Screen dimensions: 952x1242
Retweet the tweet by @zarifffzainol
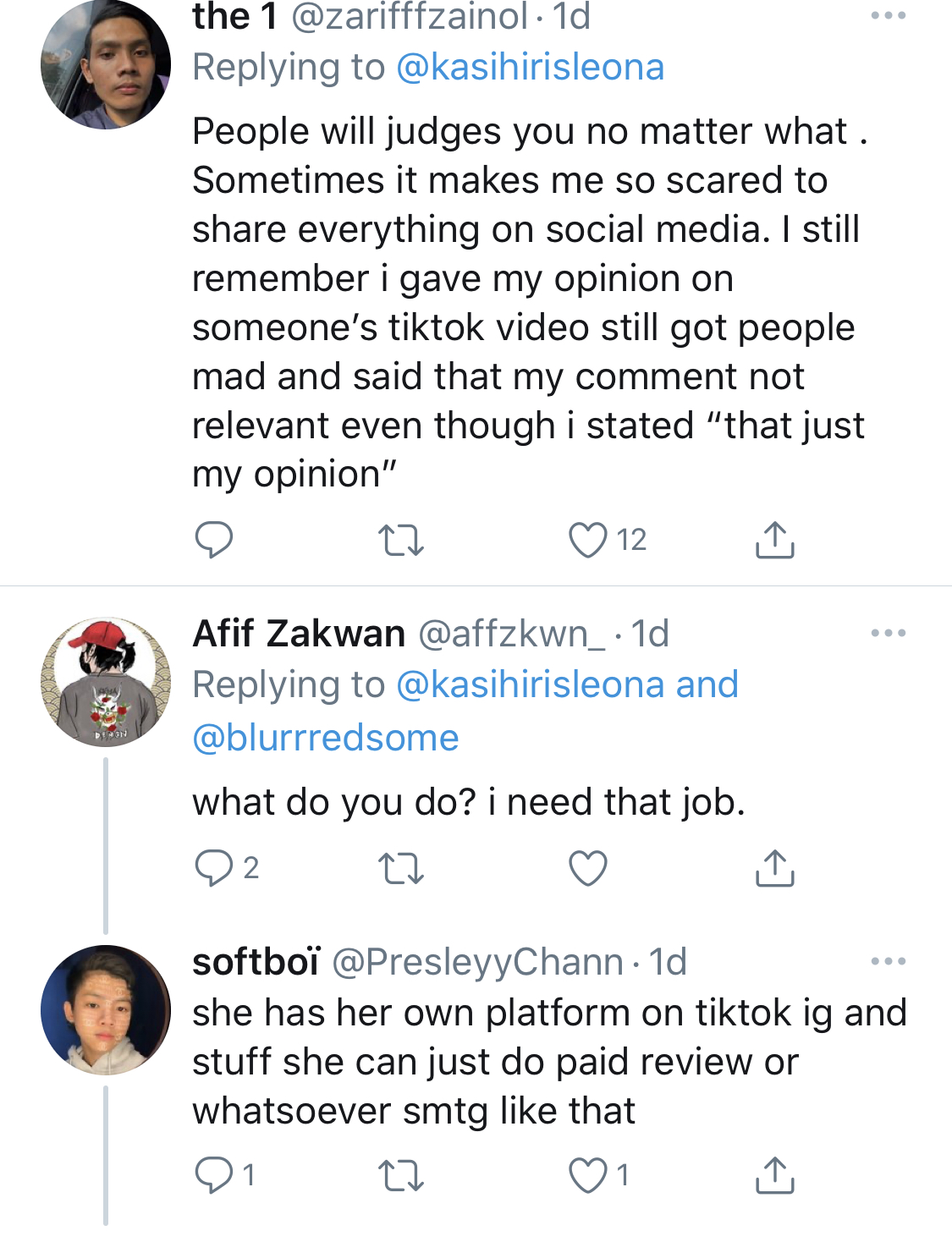pyautogui.click(x=400, y=540)
